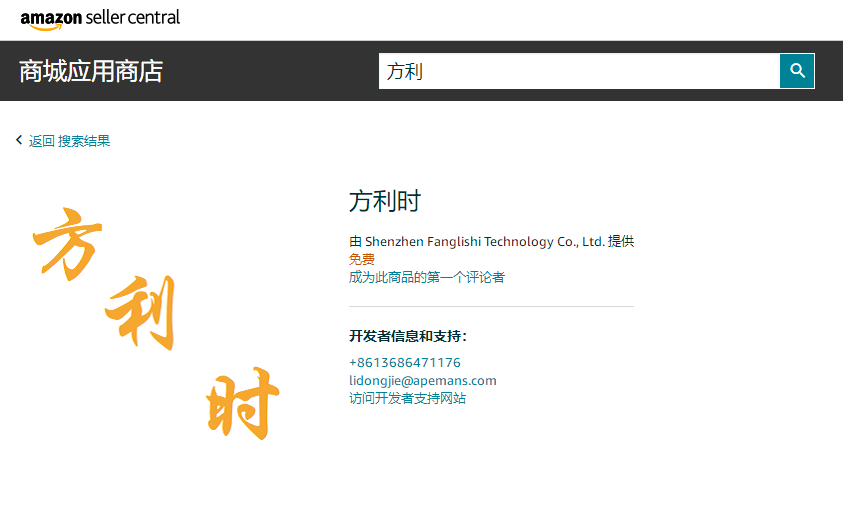This screenshot has height=523, width=843.
Task: Click the magnifier search button
Action: (x=797, y=71)
